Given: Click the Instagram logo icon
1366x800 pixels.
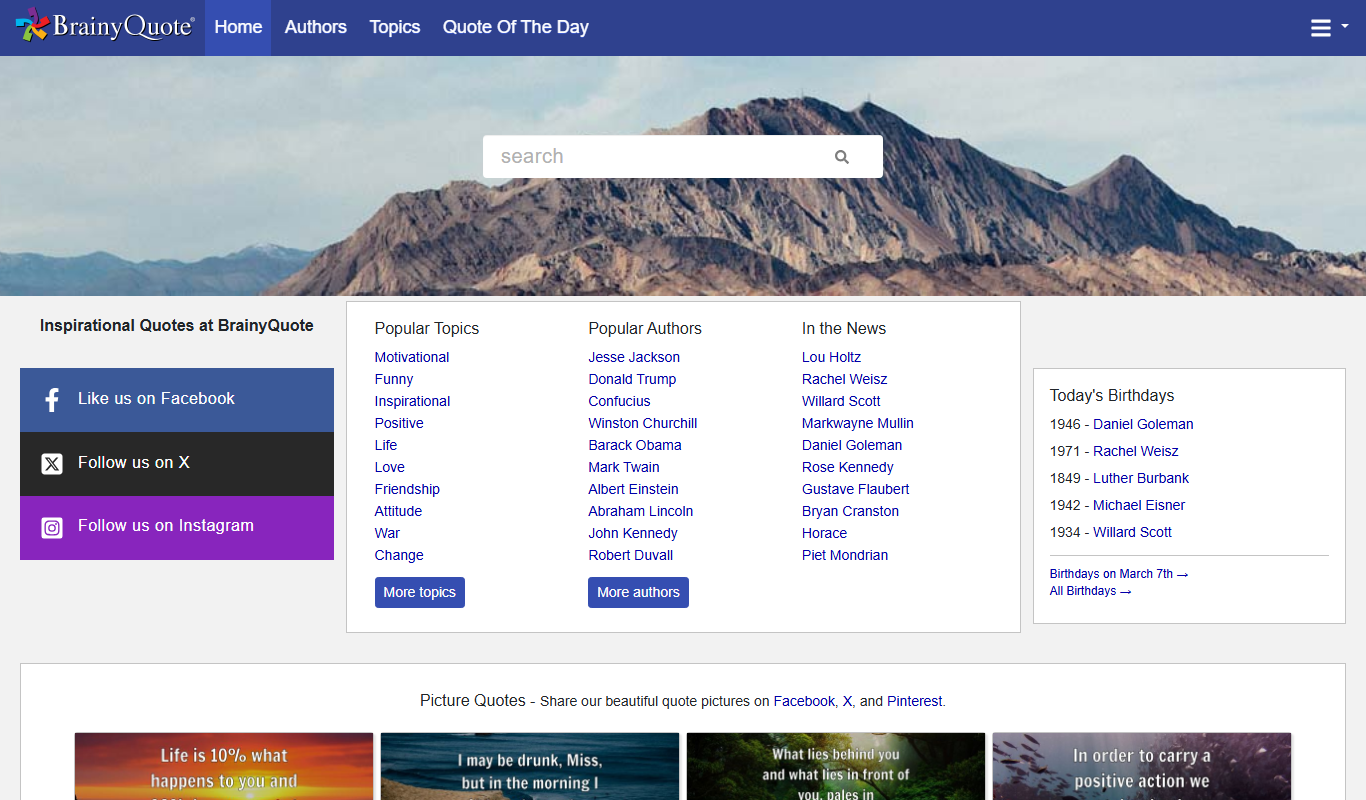Looking at the screenshot, I should click(52, 527).
